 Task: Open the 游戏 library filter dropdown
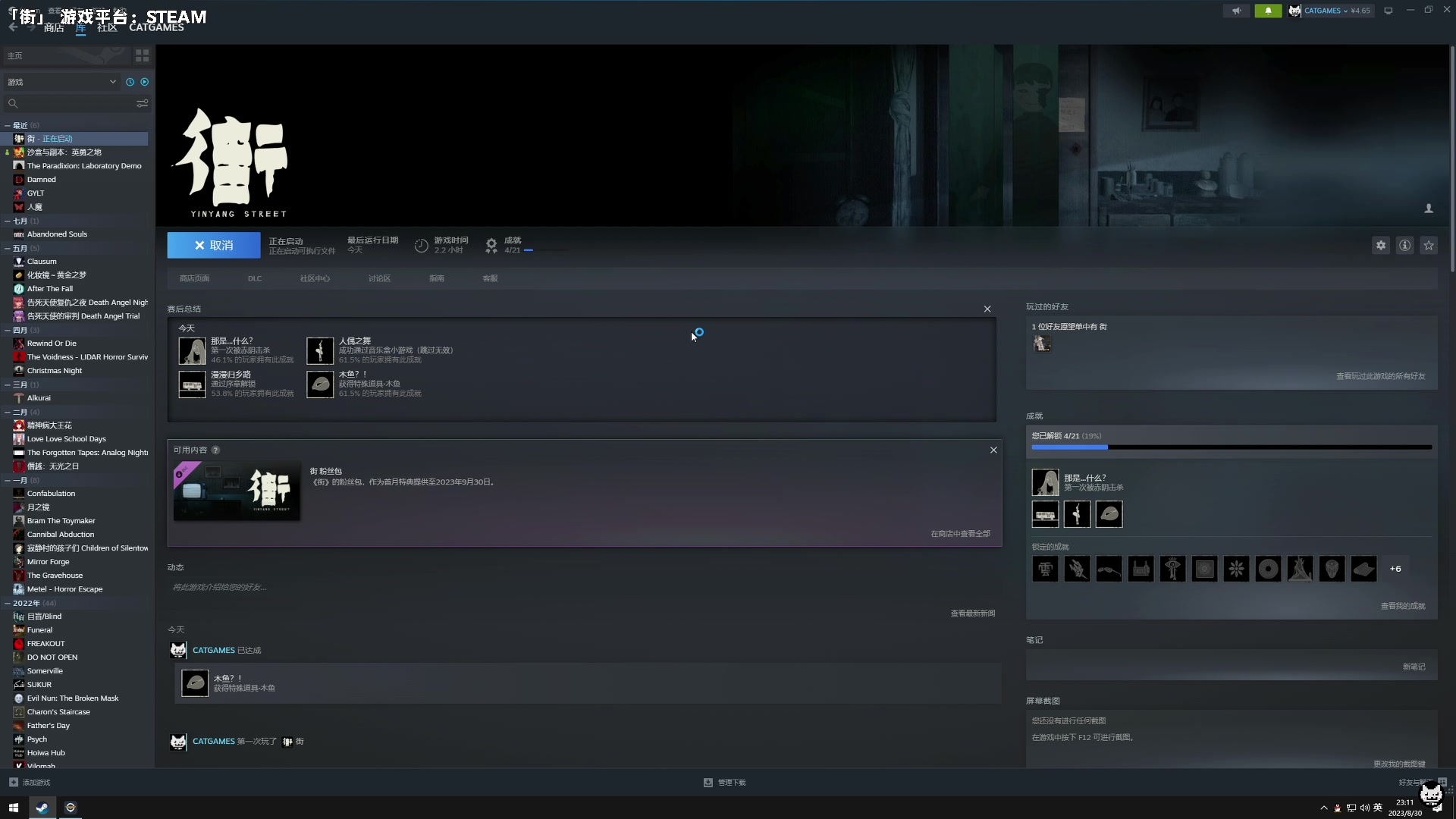[62, 82]
